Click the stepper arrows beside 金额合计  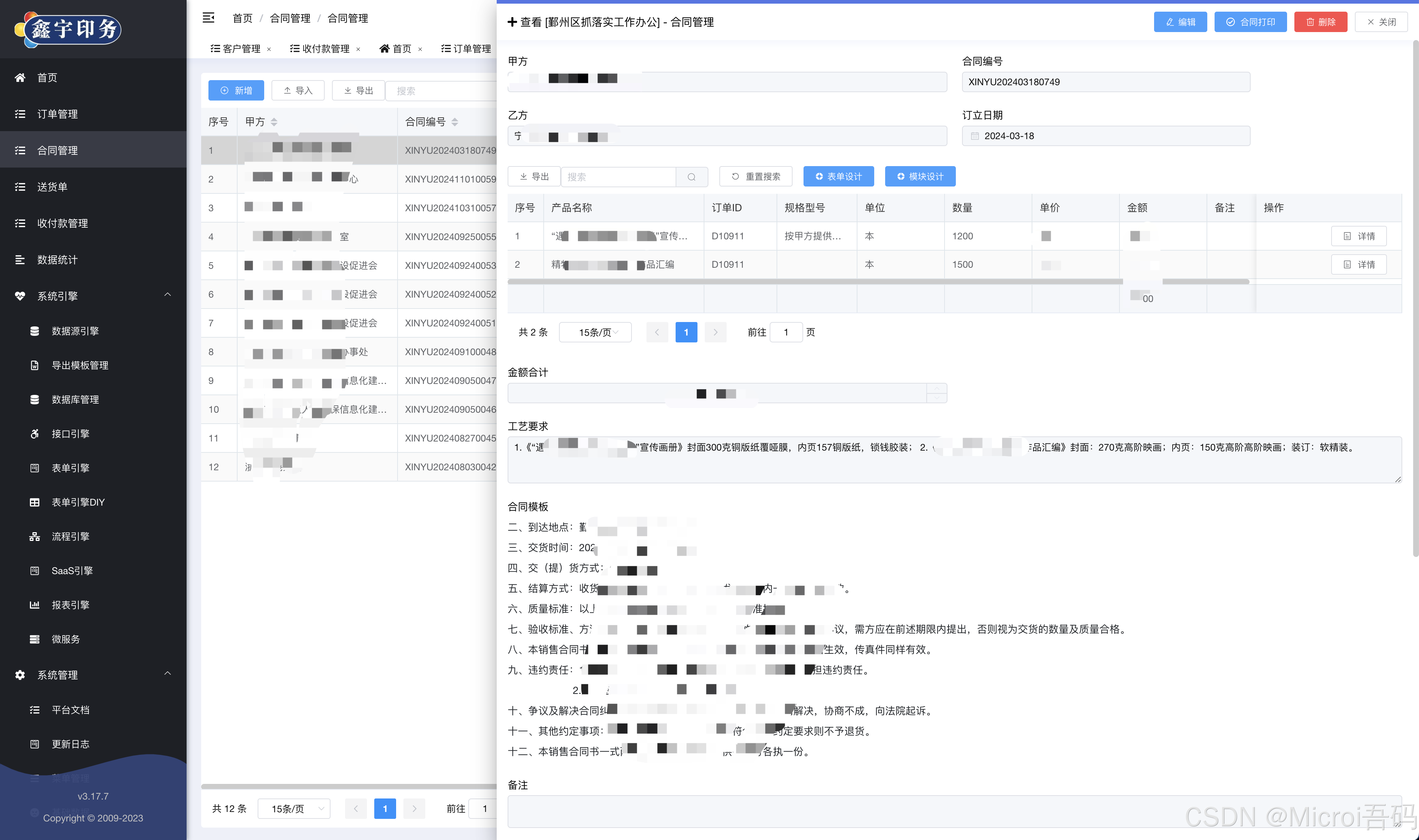pos(937,392)
